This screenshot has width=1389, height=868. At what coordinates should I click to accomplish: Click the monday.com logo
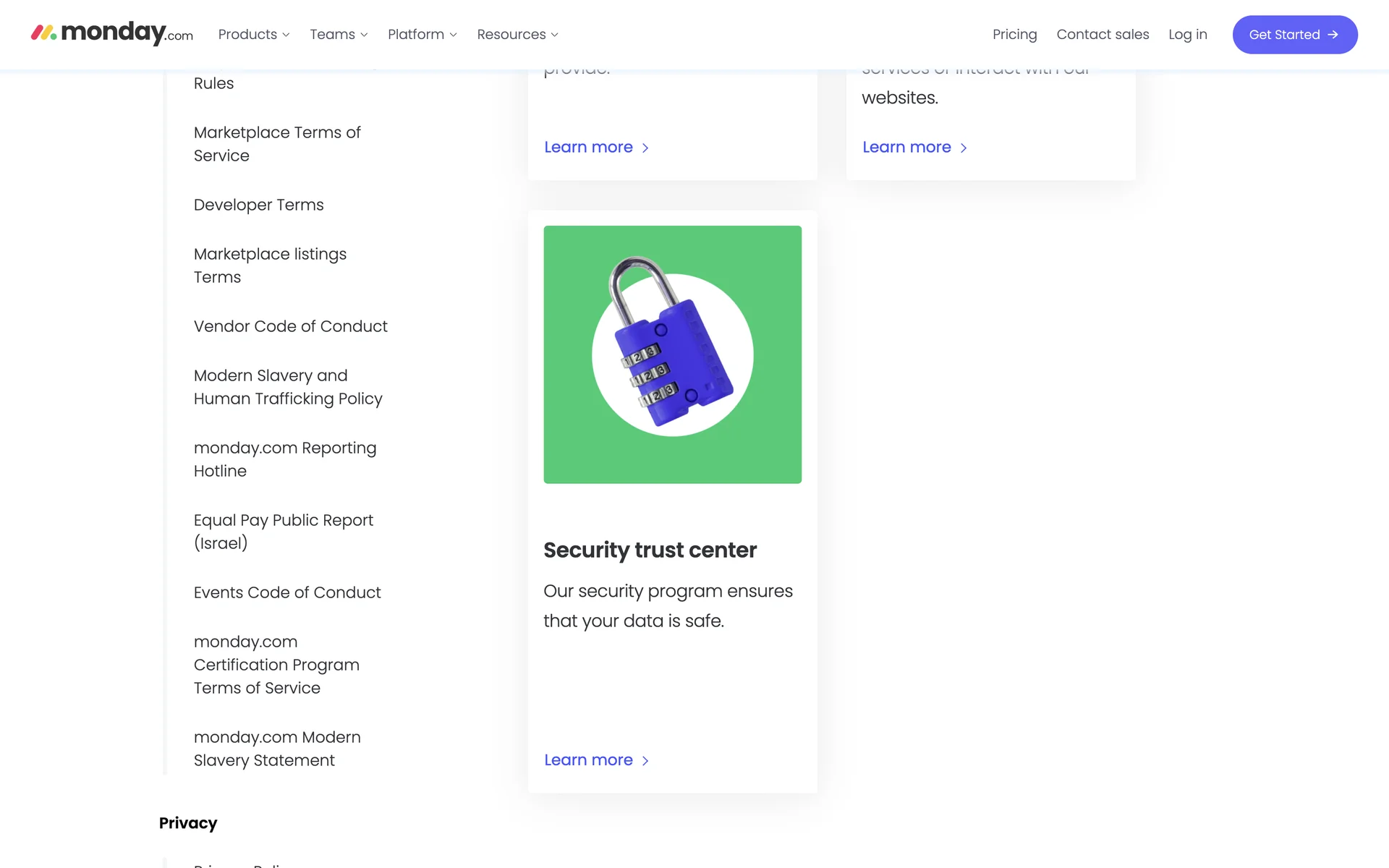[112, 33]
